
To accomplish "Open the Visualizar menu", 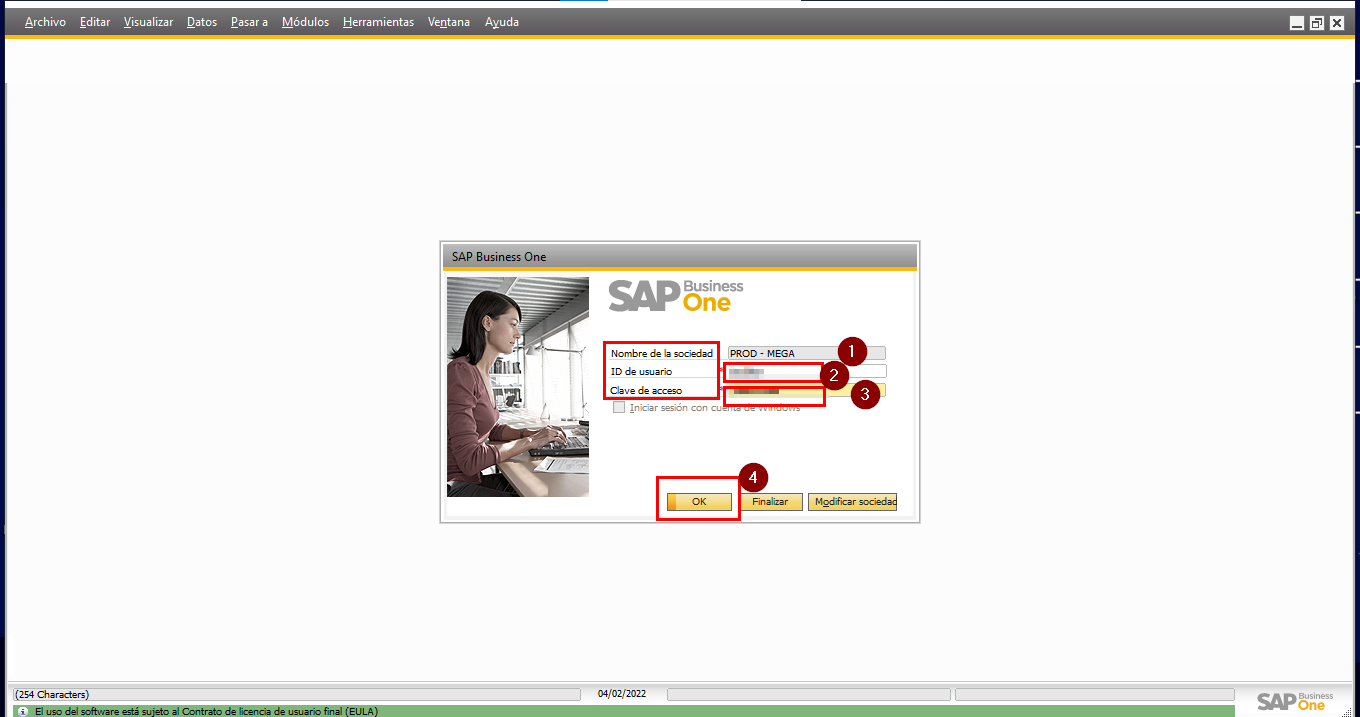I will (x=148, y=22).
